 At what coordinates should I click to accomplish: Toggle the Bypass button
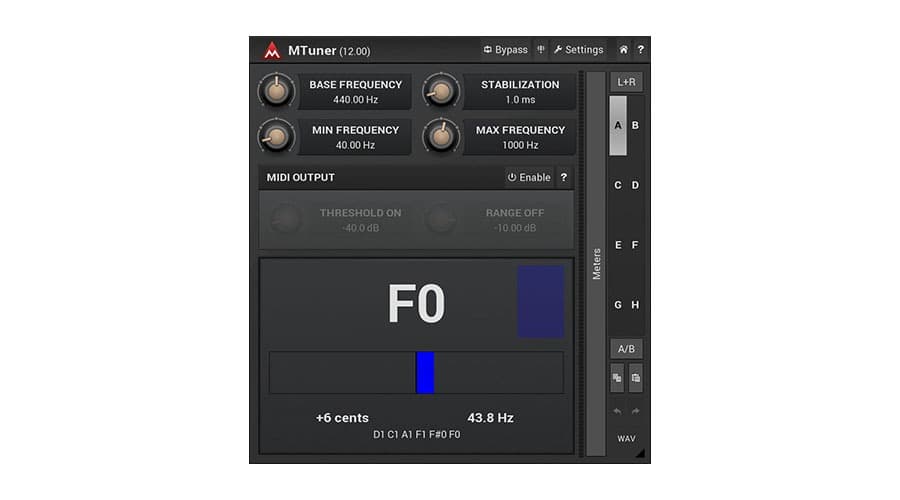tap(505, 50)
